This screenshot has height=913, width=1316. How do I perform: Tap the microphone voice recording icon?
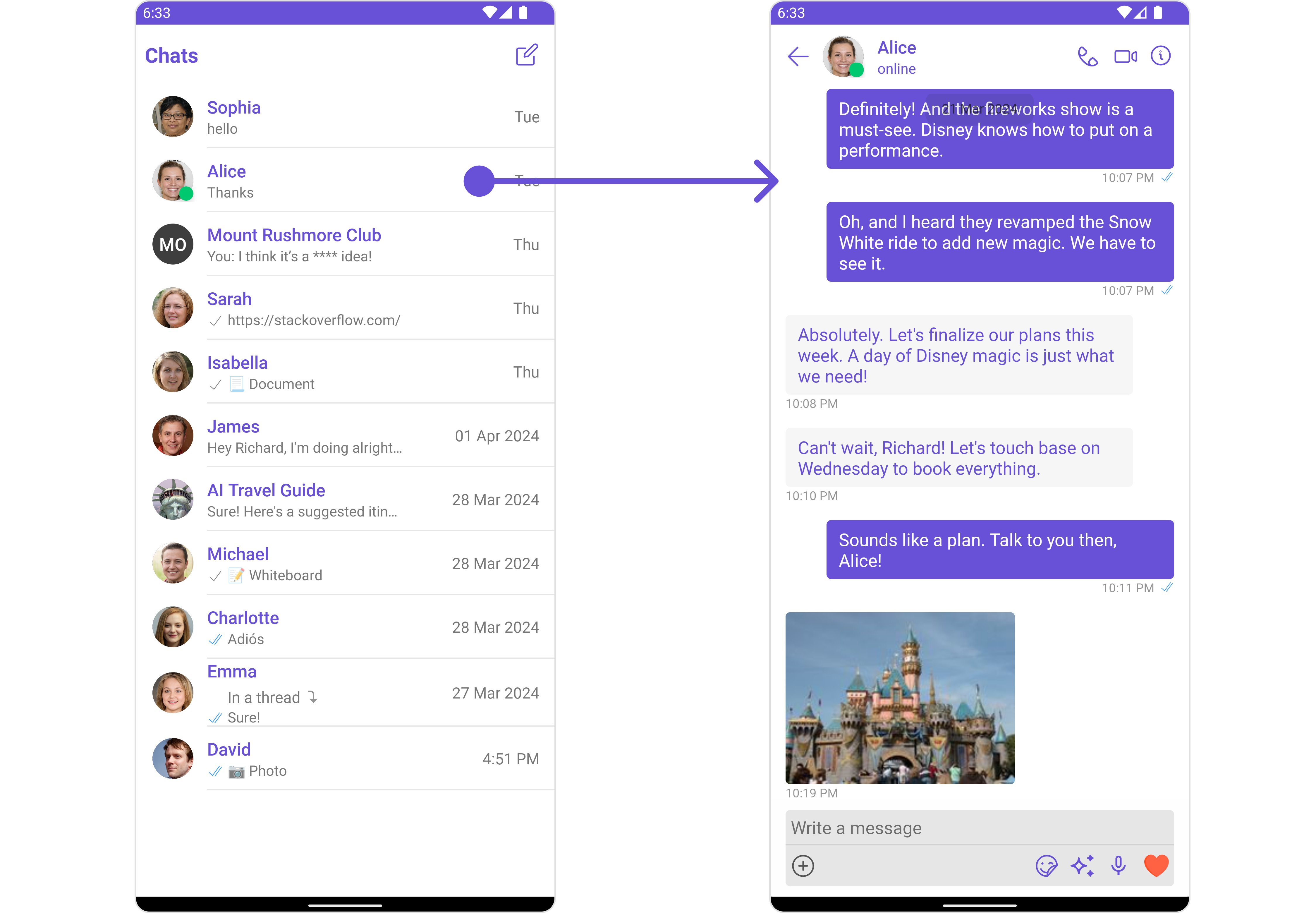(1118, 866)
